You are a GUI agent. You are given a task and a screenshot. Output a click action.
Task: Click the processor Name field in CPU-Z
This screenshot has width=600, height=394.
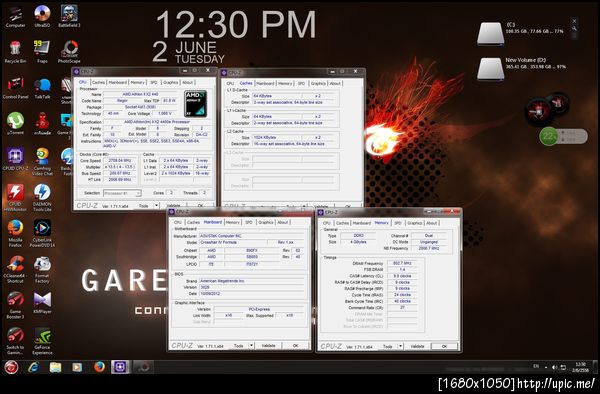coord(141,94)
